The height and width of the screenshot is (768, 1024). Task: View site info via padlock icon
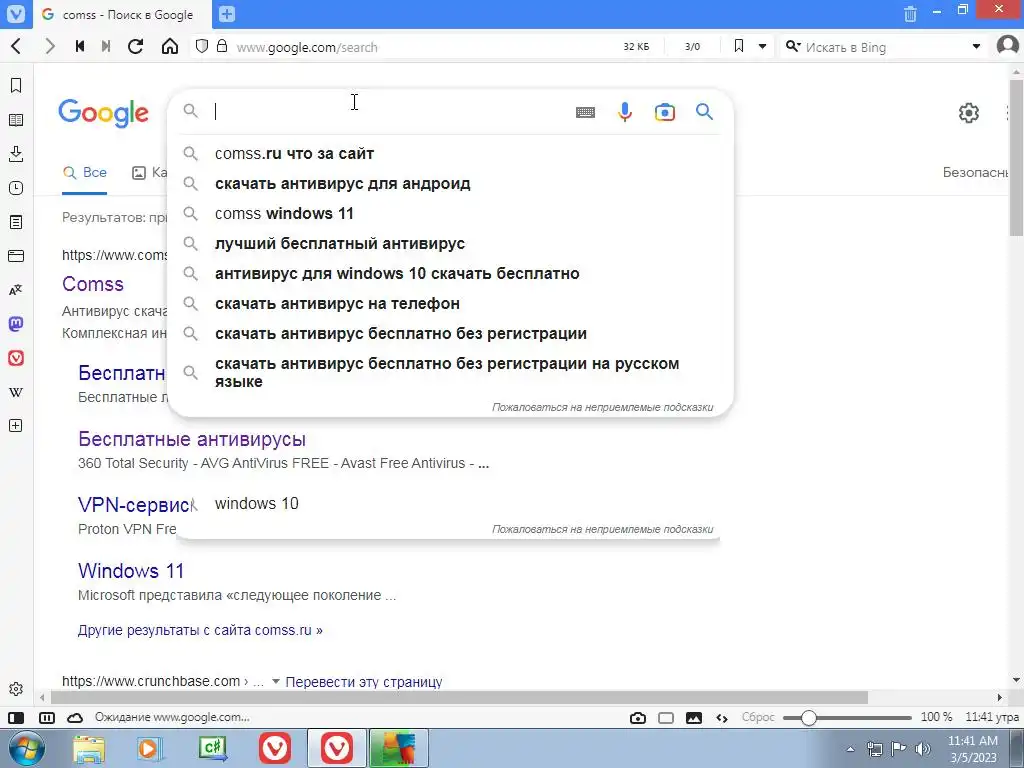(222, 46)
